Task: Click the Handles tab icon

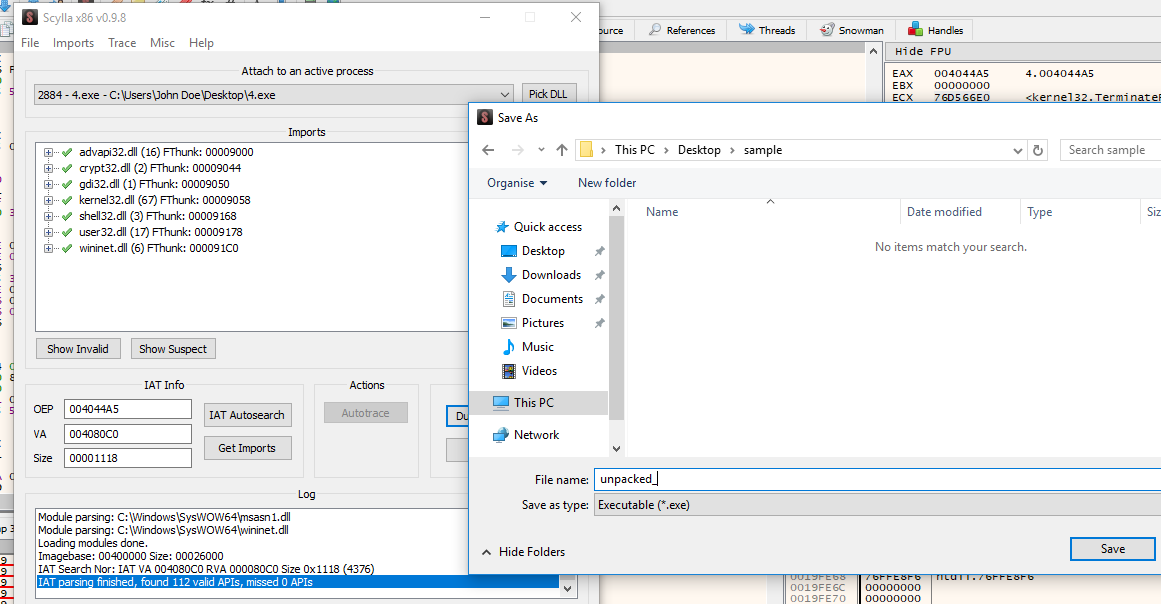Action: tap(915, 30)
